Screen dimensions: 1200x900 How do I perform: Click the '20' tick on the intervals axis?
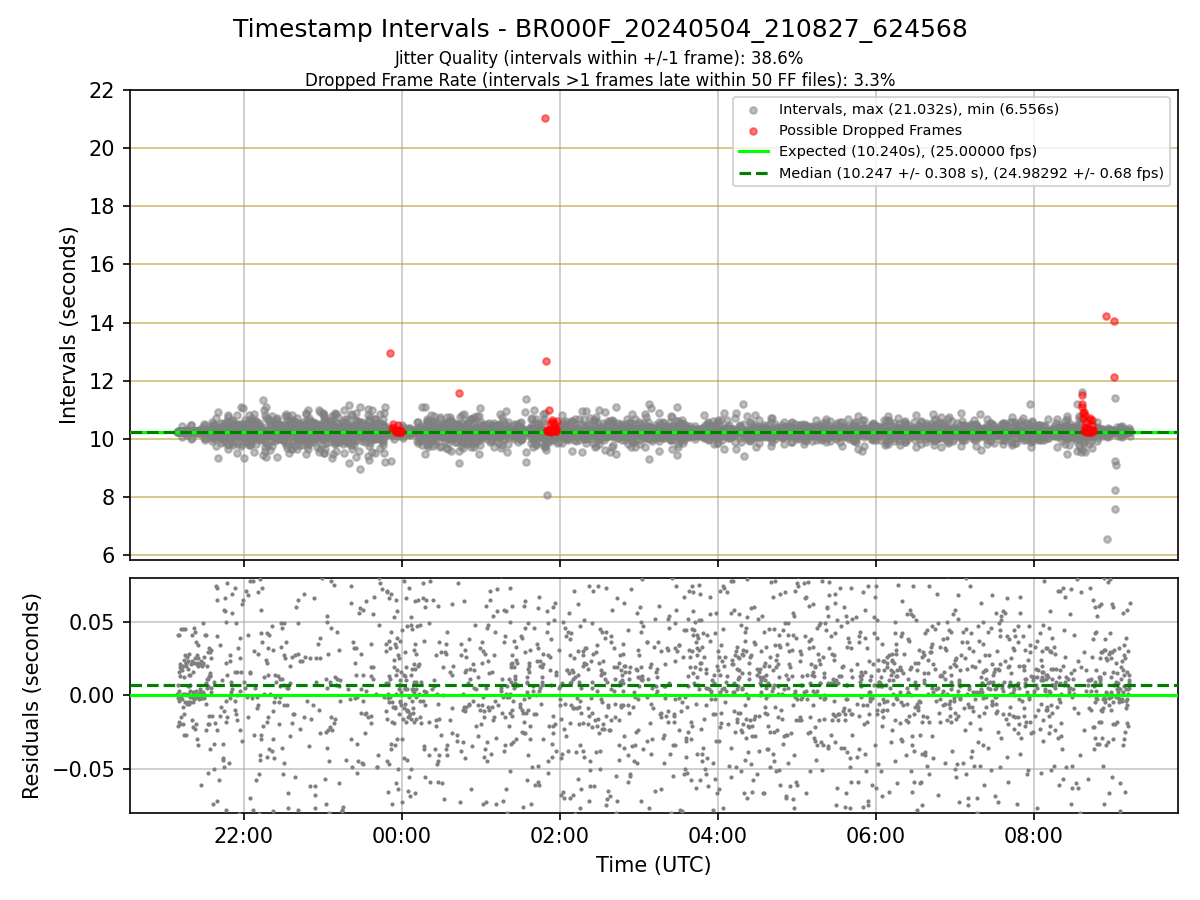pos(102,148)
